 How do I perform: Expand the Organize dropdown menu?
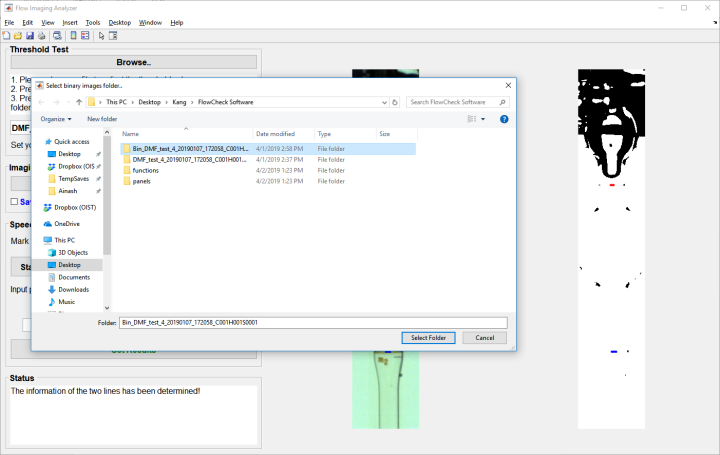(x=55, y=119)
